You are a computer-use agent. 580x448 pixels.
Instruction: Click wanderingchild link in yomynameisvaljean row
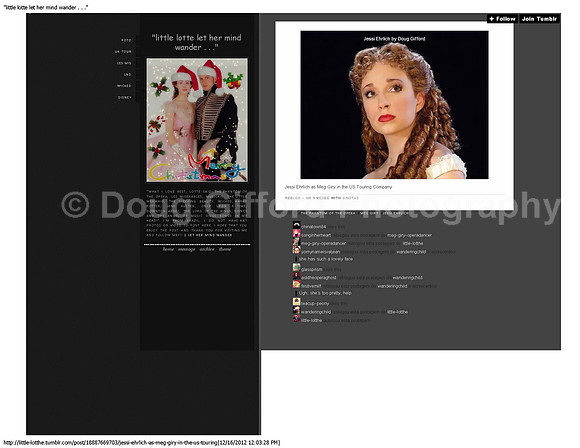pyautogui.click(x=411, y=252)
